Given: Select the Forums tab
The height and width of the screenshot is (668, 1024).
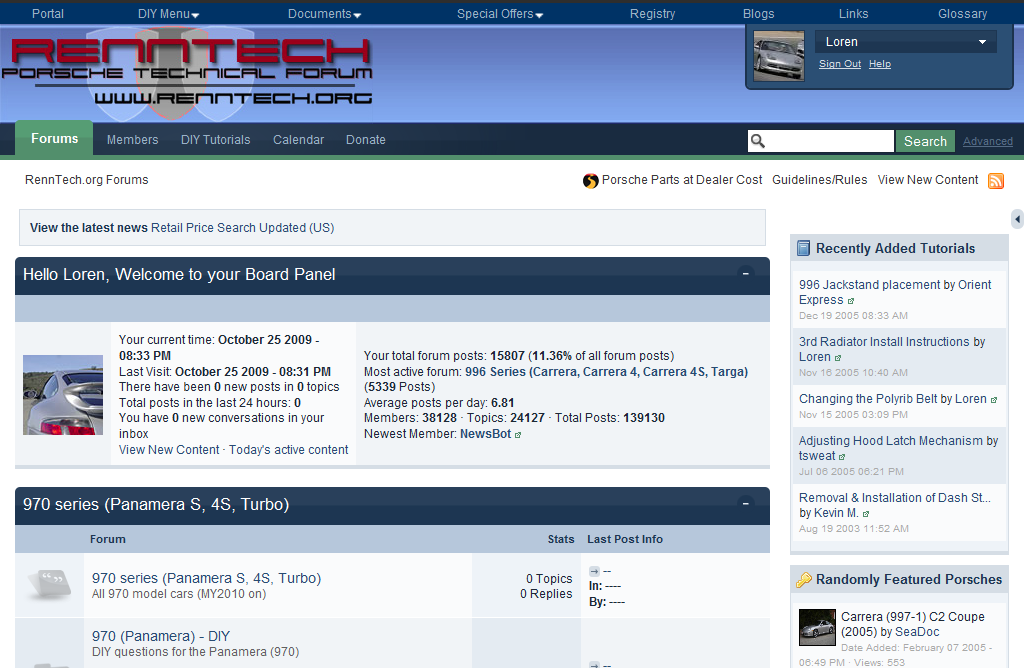Looking at the screenshot, I should [54, 138].
